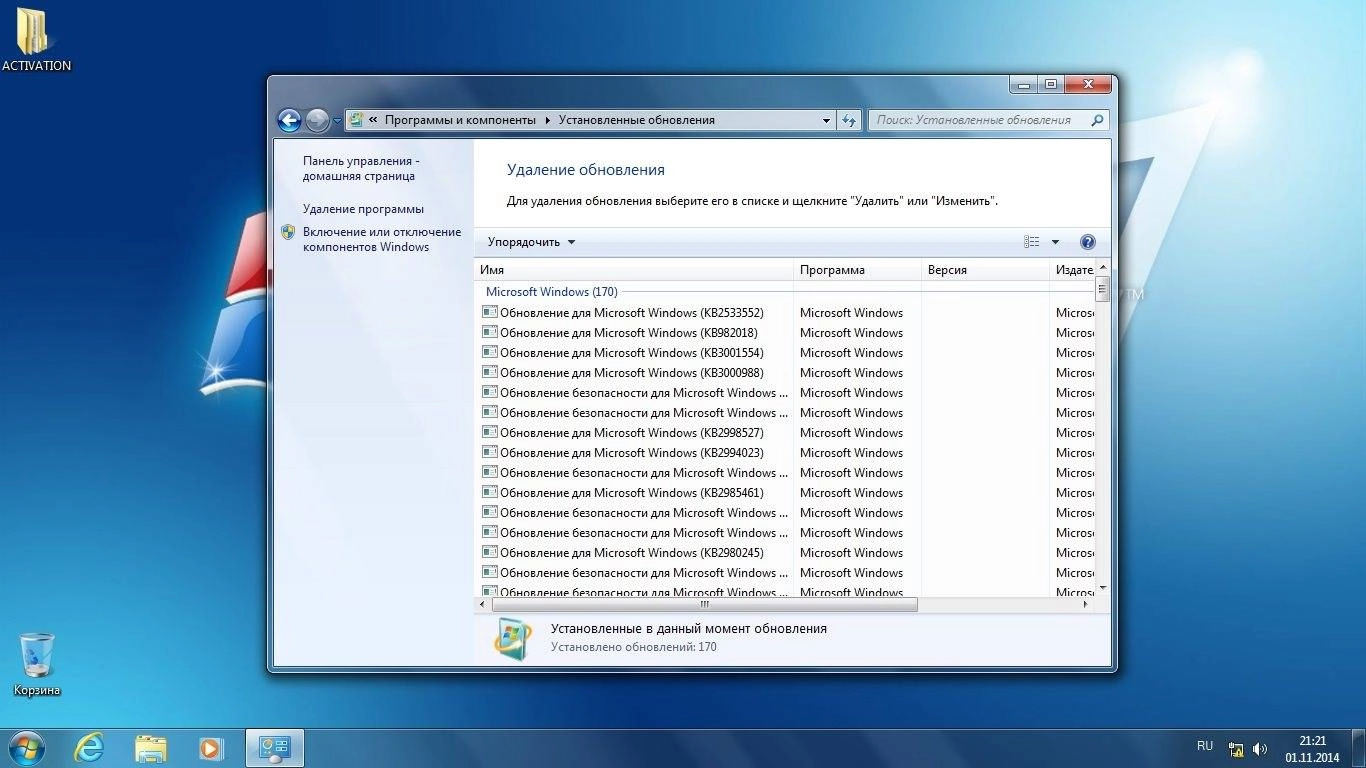Open Удаление программы link
This screenshot has width=1366, height=768.
[363, 209]
